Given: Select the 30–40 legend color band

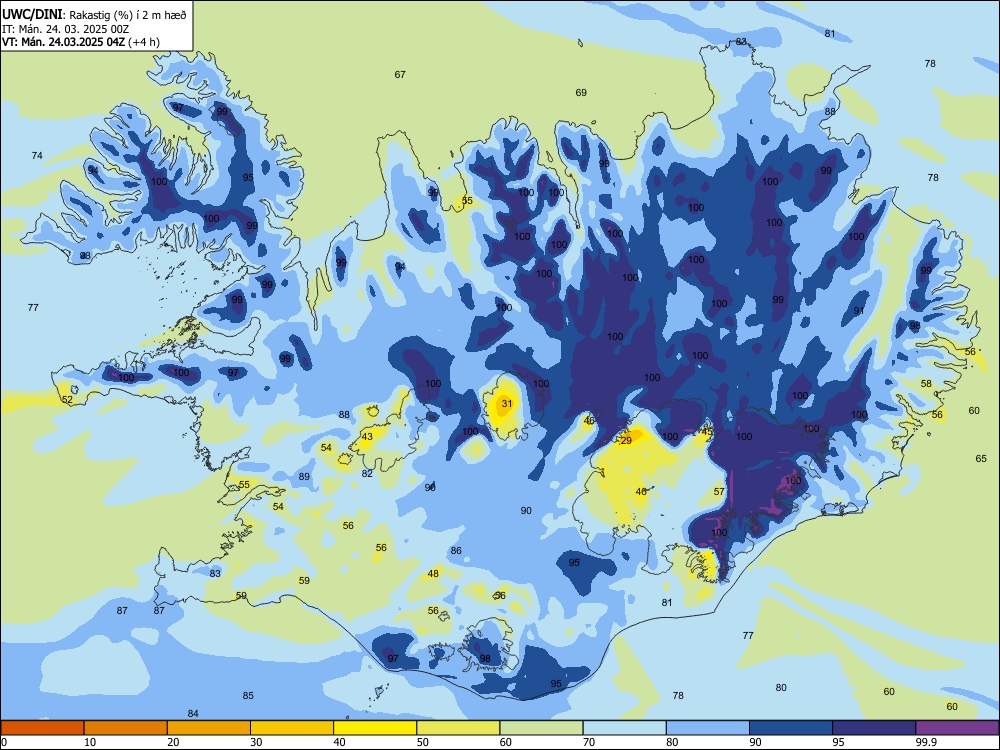Looking at the screenshot, I should 292,728.
